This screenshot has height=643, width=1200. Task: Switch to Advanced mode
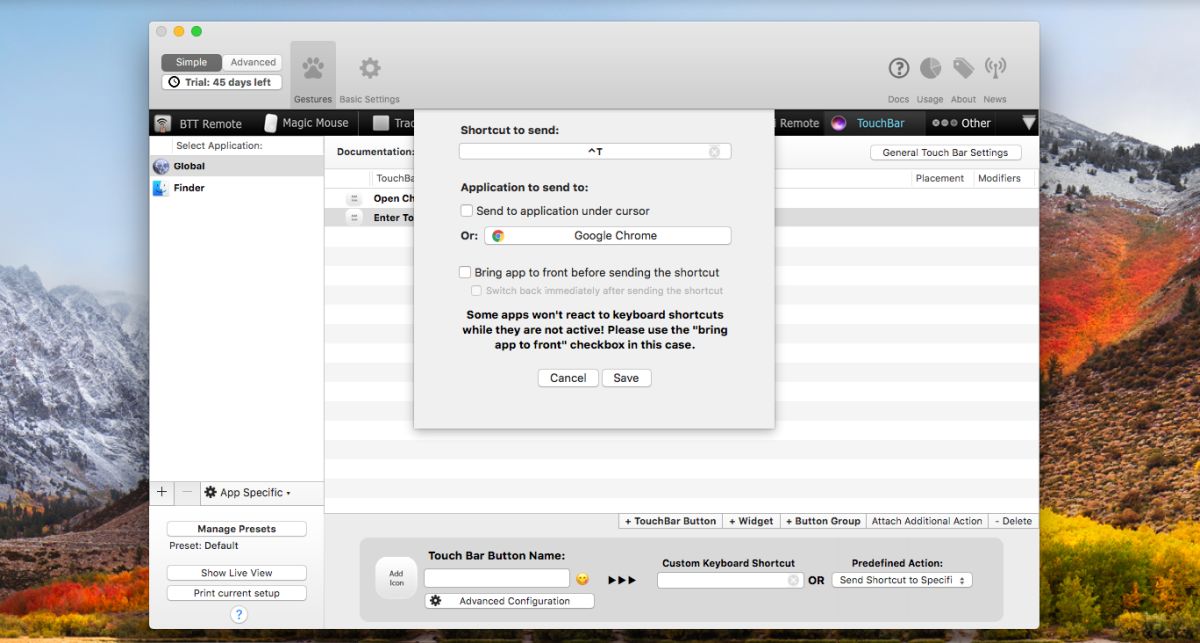(252, 62)
